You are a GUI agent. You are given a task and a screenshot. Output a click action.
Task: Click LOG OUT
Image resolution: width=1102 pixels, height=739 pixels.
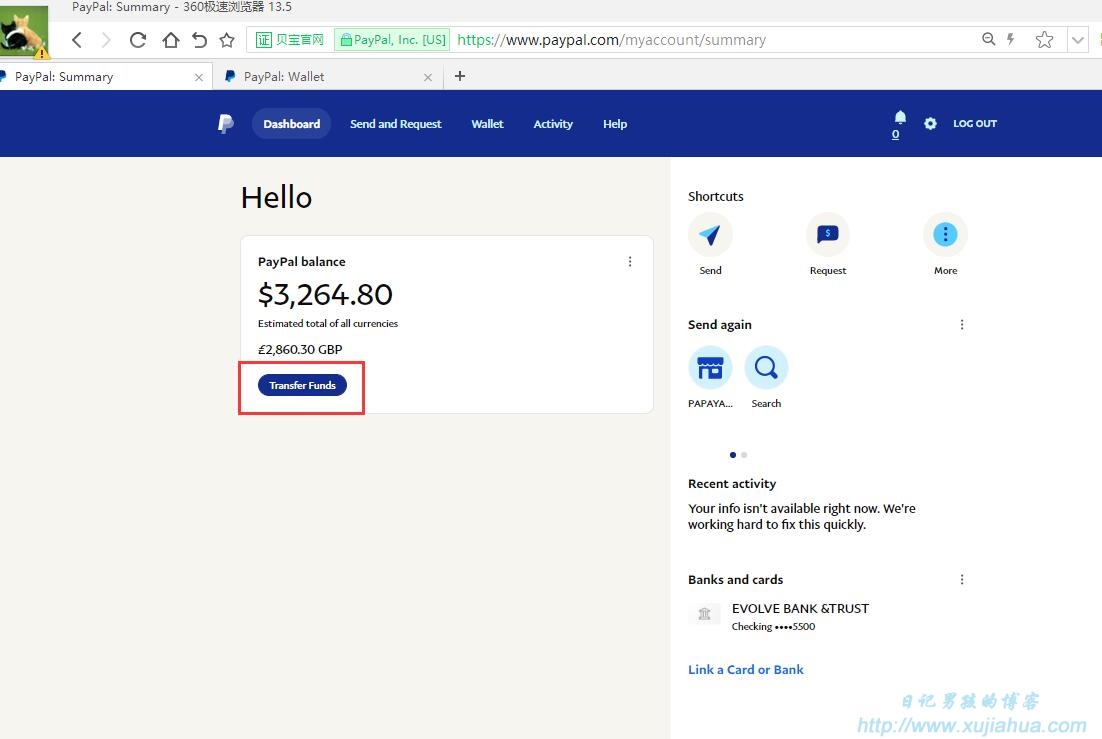coord(975,124)
